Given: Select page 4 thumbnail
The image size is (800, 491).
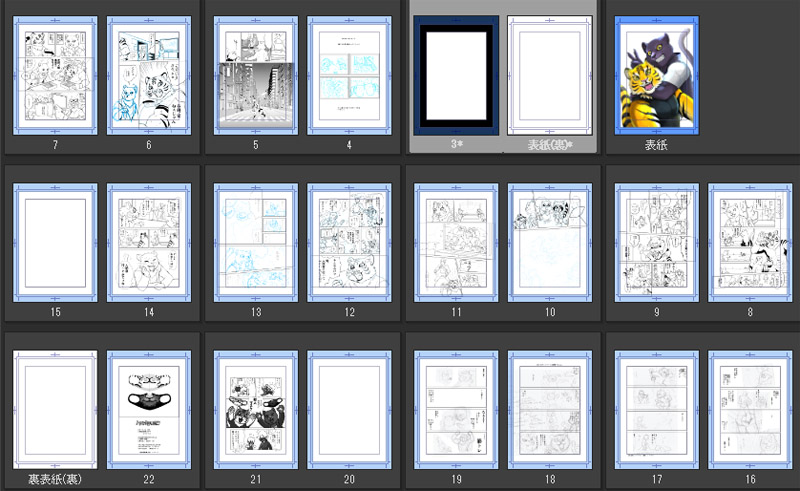Looking at the screenshot, I should [349, 76].
